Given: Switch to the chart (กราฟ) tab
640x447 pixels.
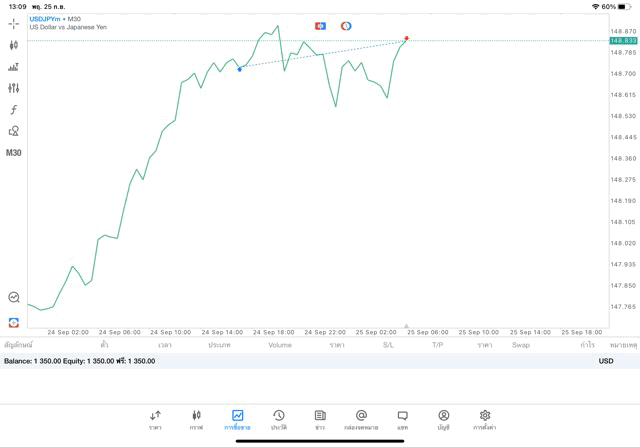Looking at the screenshot, I should pyautogui.click(x=196, y=420).
